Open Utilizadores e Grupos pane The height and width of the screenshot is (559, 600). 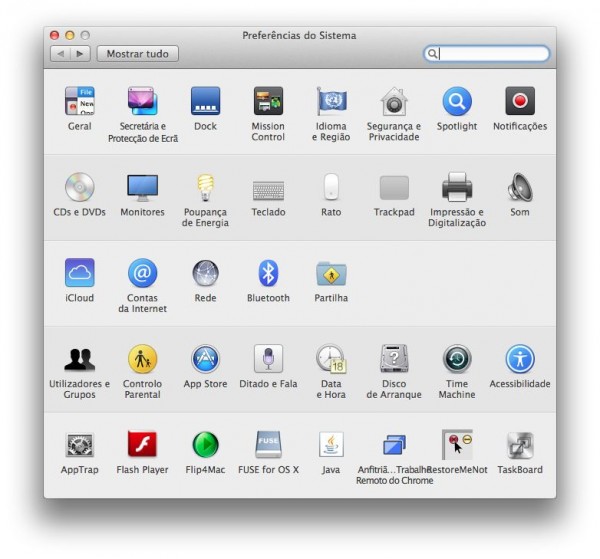pyautogui.click(x=80, y=359)
